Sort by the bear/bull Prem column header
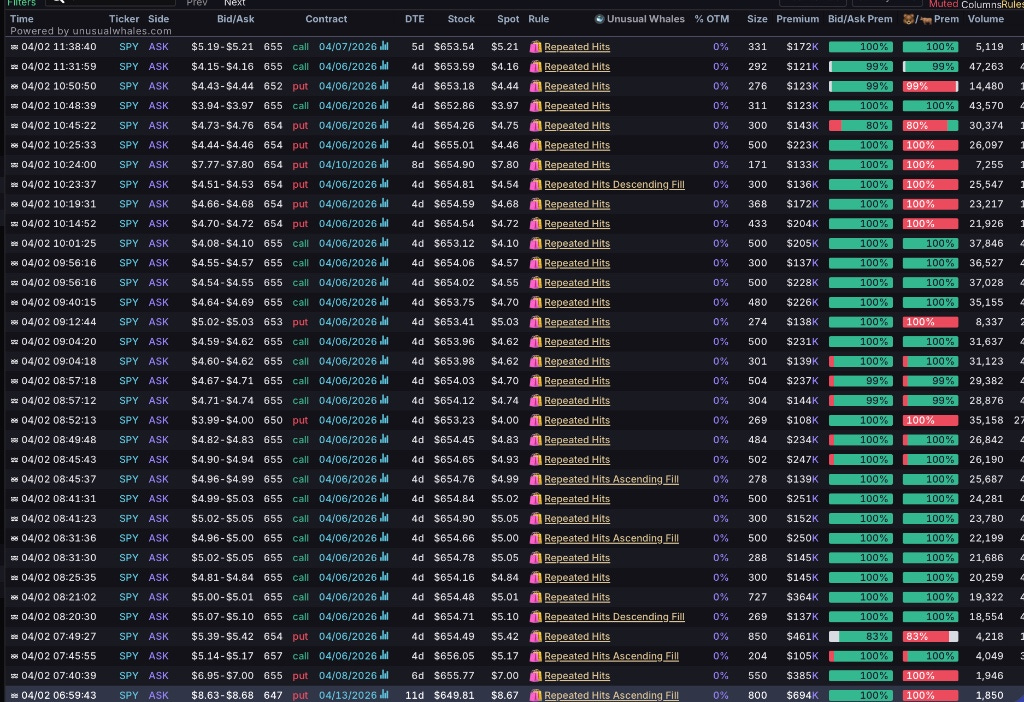 931,19
